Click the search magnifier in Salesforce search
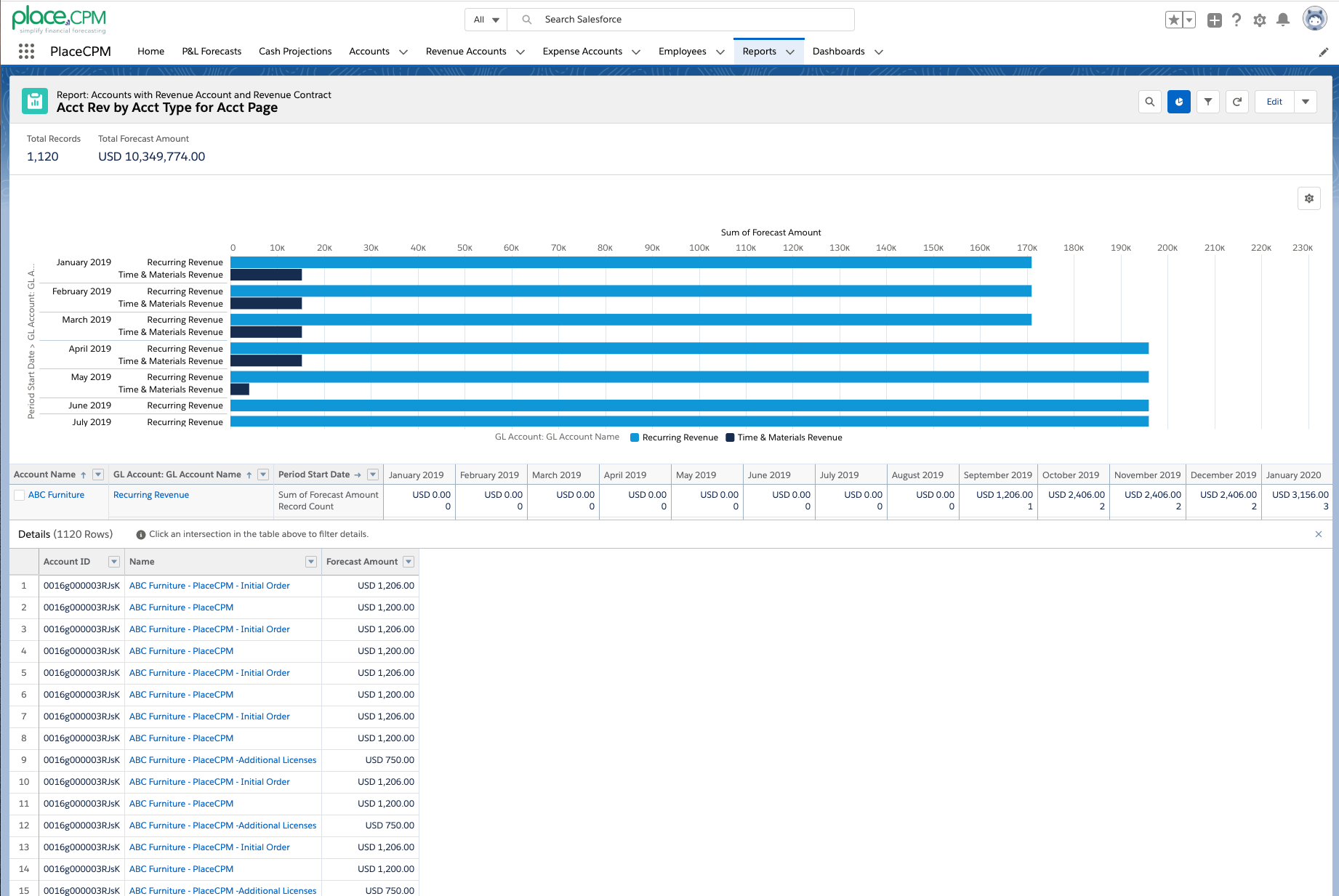Screen dimensions: 1339x896 click(x=527, y=20)
